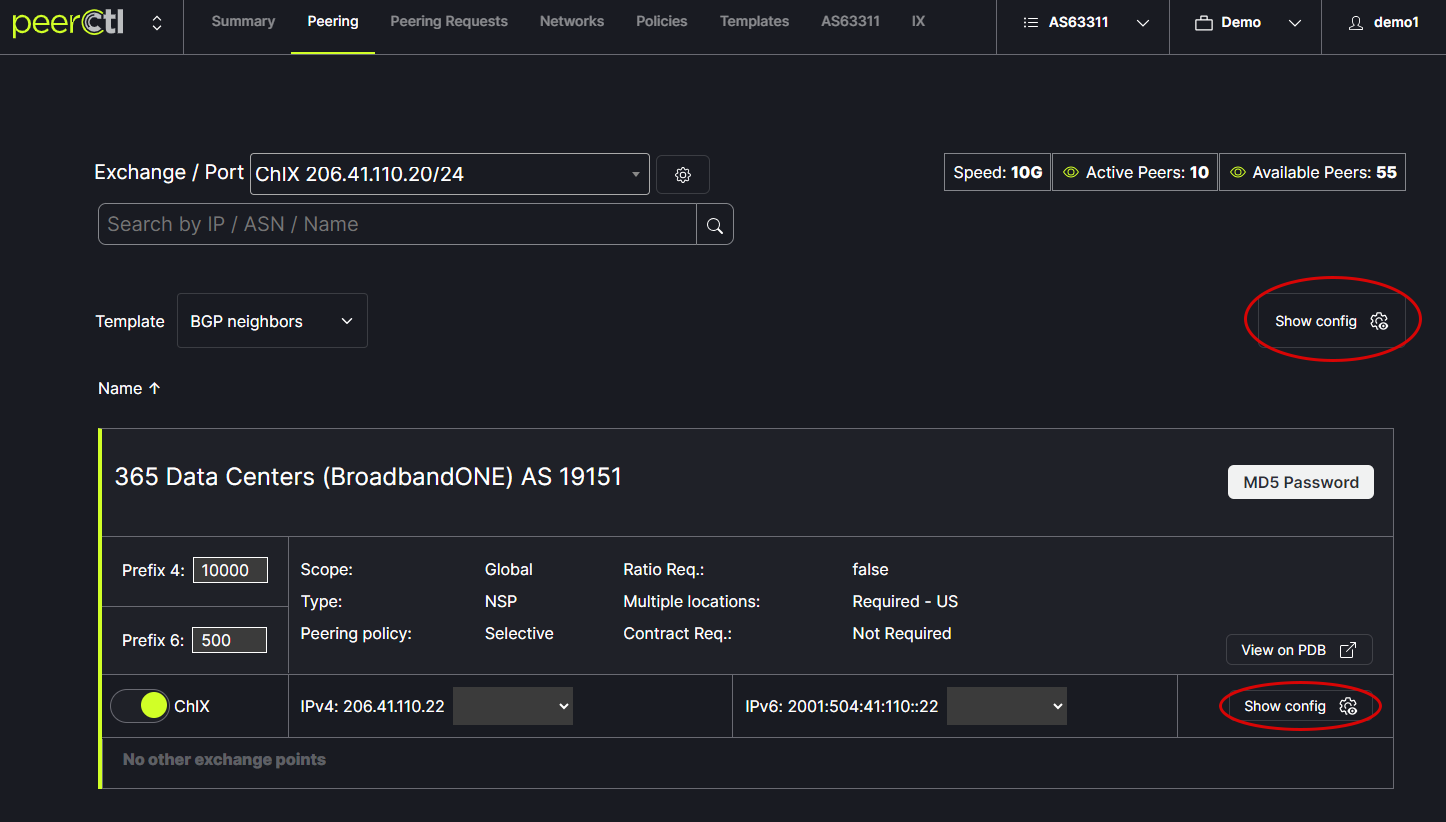Viewport: 1446px width, 822px height.
Task: Open the IPv4 206.41.110.22 dropdown
Action: 513,706
